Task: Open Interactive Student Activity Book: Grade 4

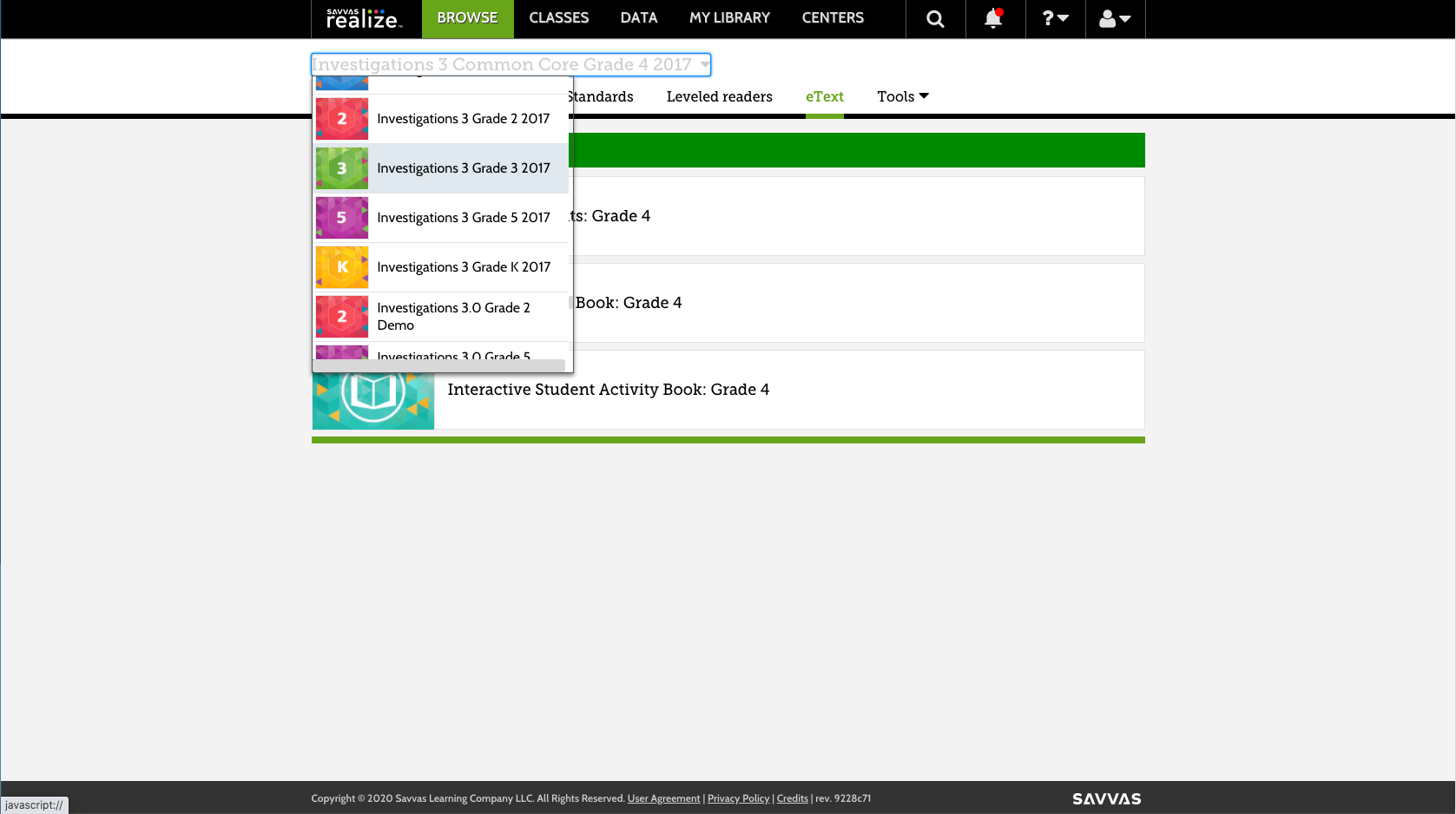Action: (609, 390)
